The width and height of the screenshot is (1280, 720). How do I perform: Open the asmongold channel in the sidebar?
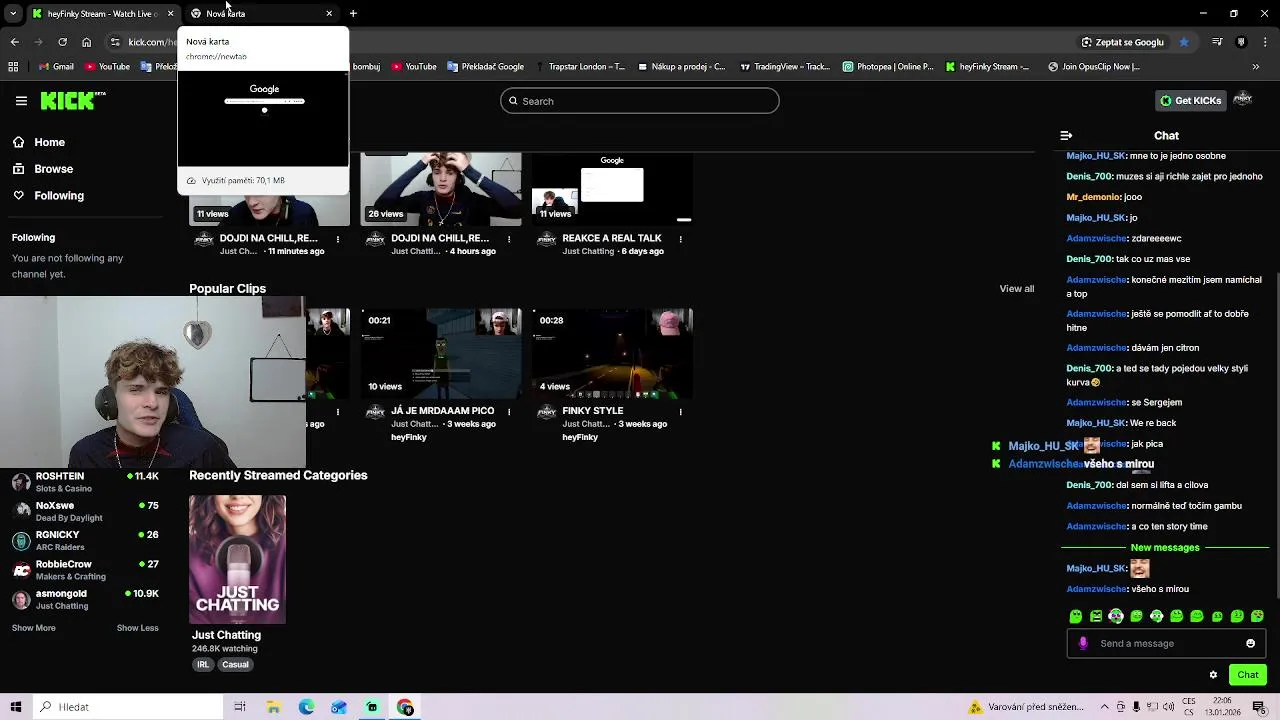point(85,599)
